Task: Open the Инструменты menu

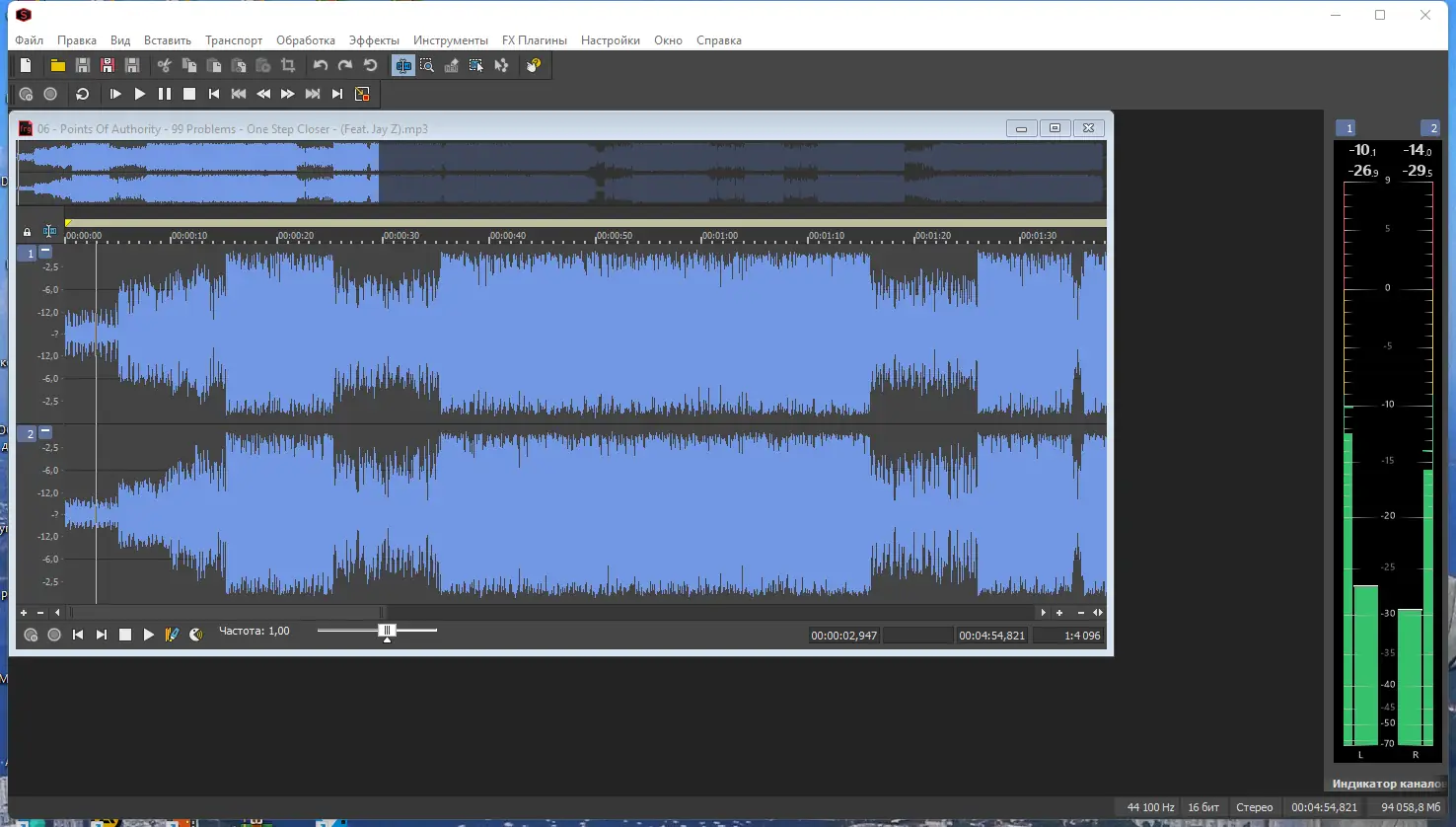Action: point(451,40)
